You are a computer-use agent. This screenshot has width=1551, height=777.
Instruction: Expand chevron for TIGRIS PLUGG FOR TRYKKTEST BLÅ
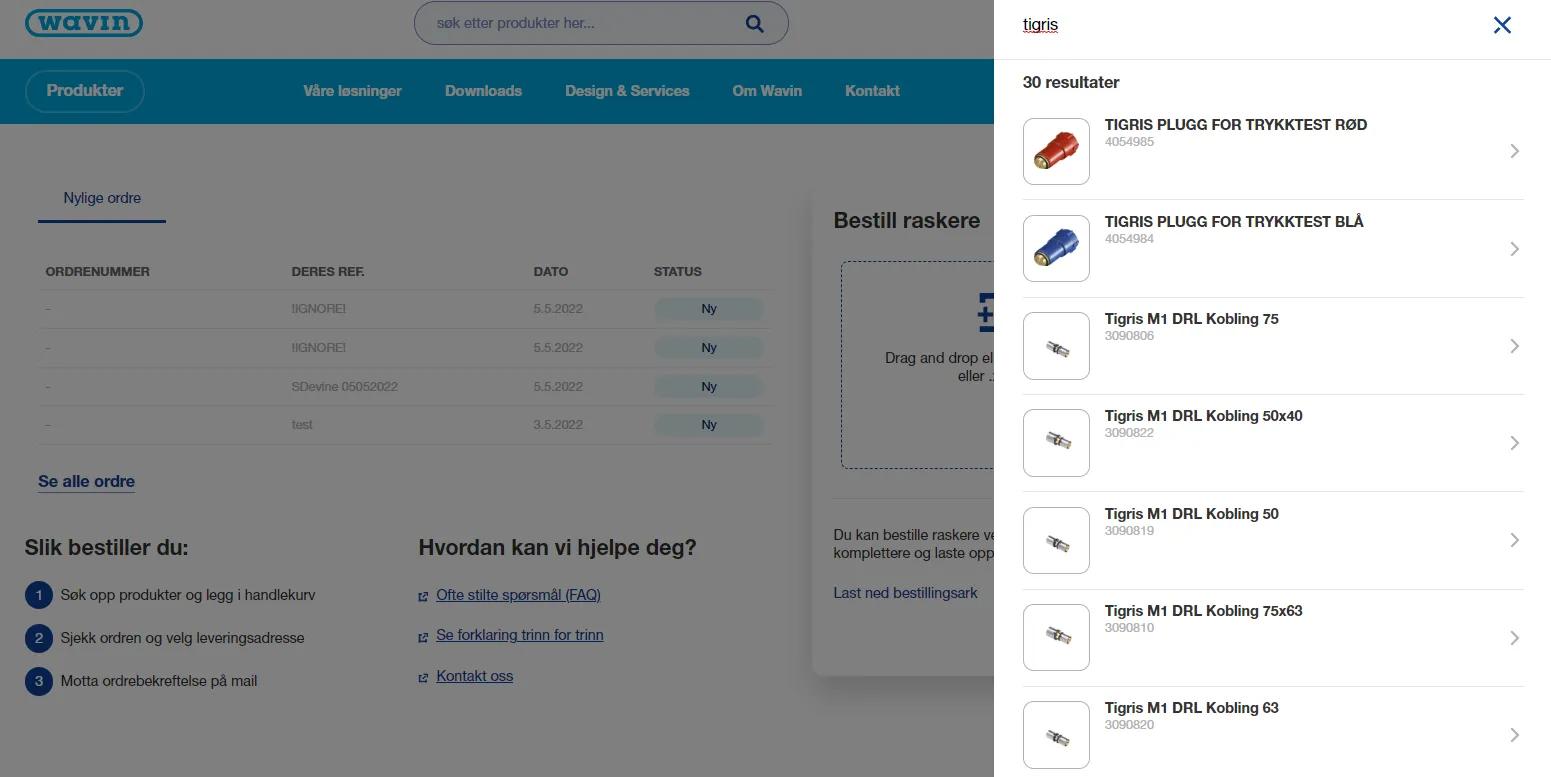[1514, 249]
